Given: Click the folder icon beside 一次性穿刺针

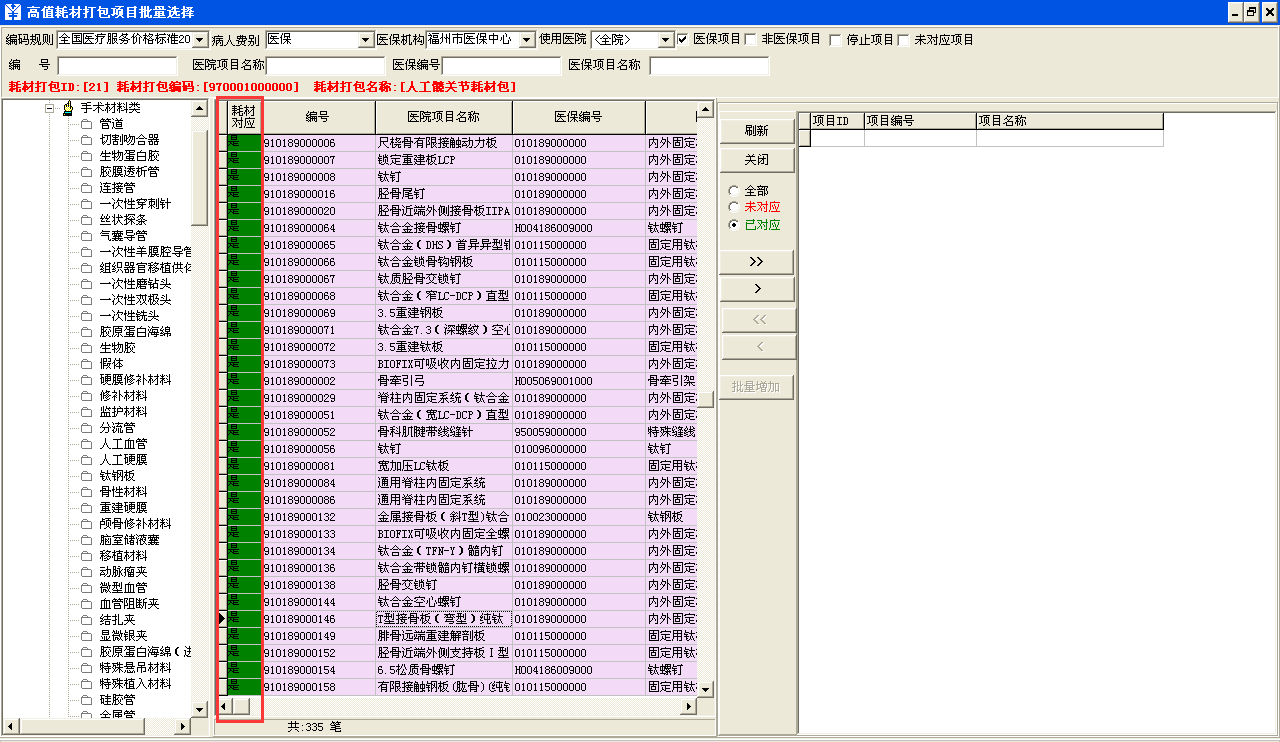Looking at the screenshot, I should 86,204.
